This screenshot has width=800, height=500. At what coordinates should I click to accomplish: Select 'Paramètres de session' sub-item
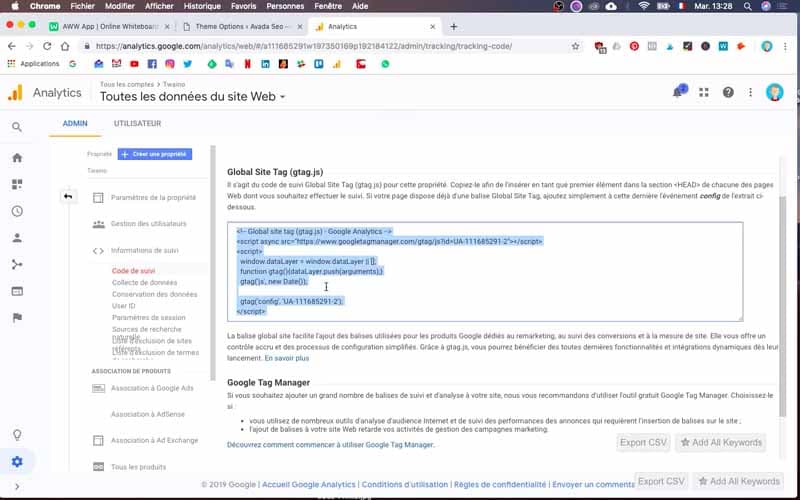point(148,317)
